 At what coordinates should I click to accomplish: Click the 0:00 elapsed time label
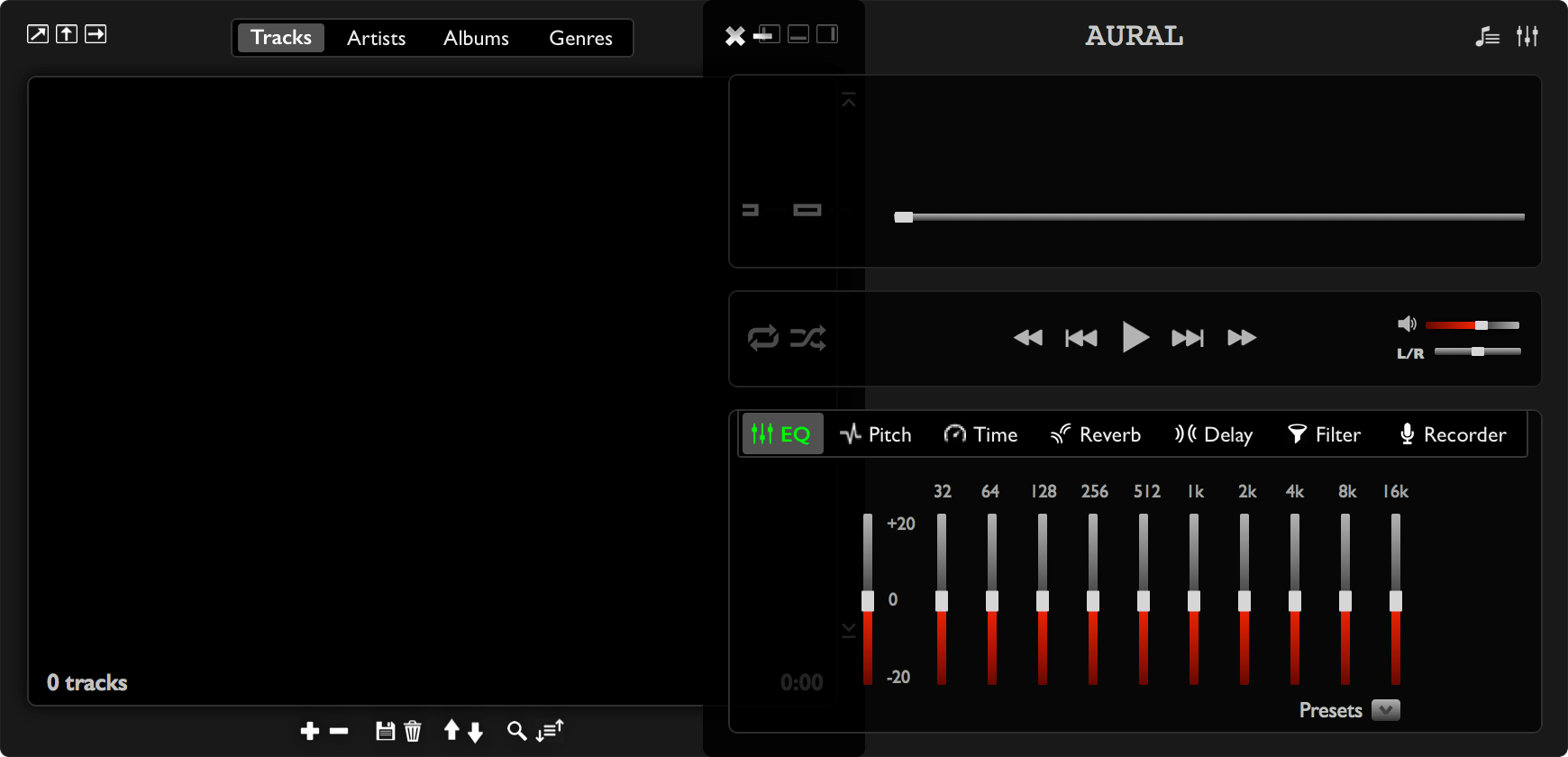(802, 682)
